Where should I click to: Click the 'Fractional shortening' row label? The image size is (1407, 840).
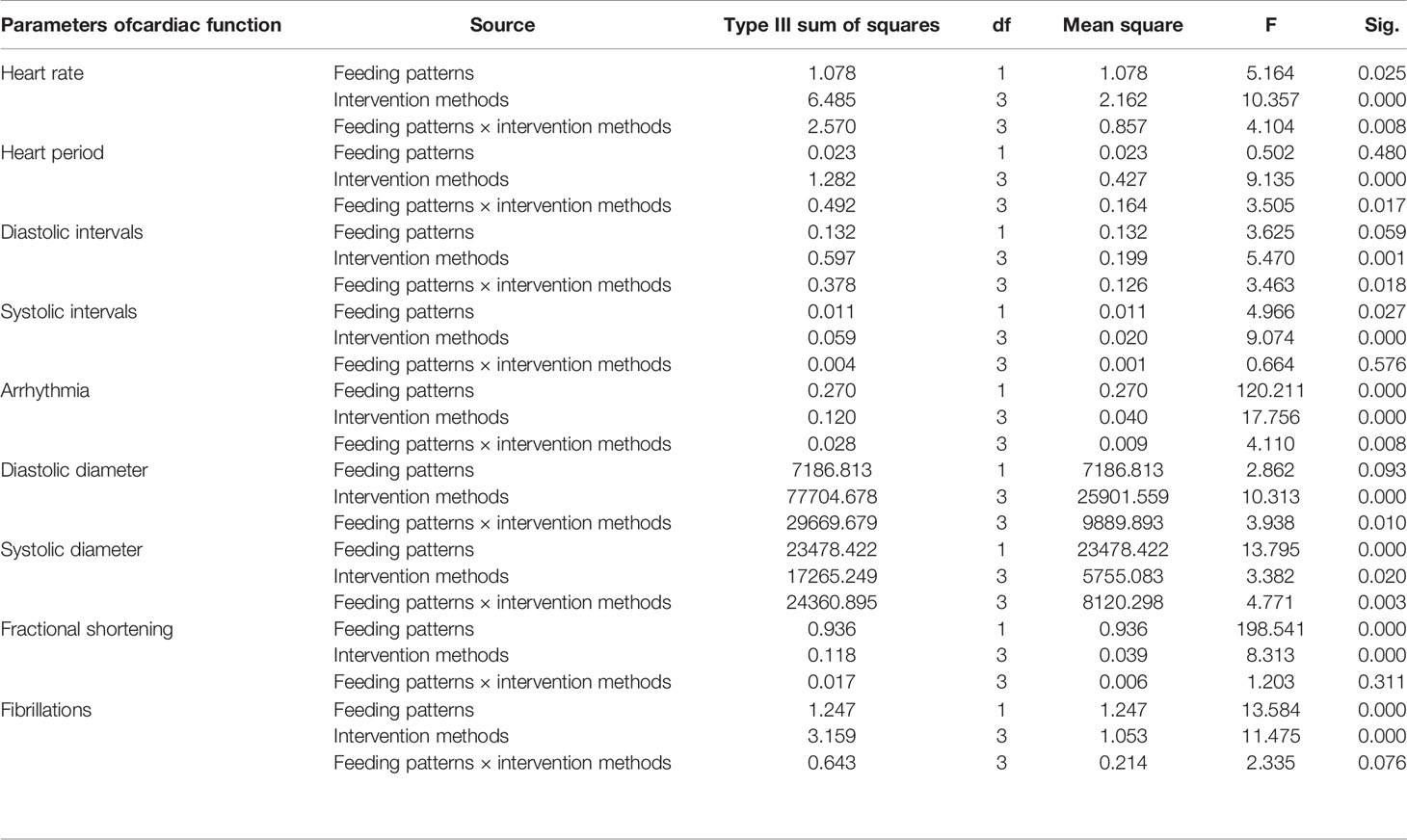tap(87, 629)
